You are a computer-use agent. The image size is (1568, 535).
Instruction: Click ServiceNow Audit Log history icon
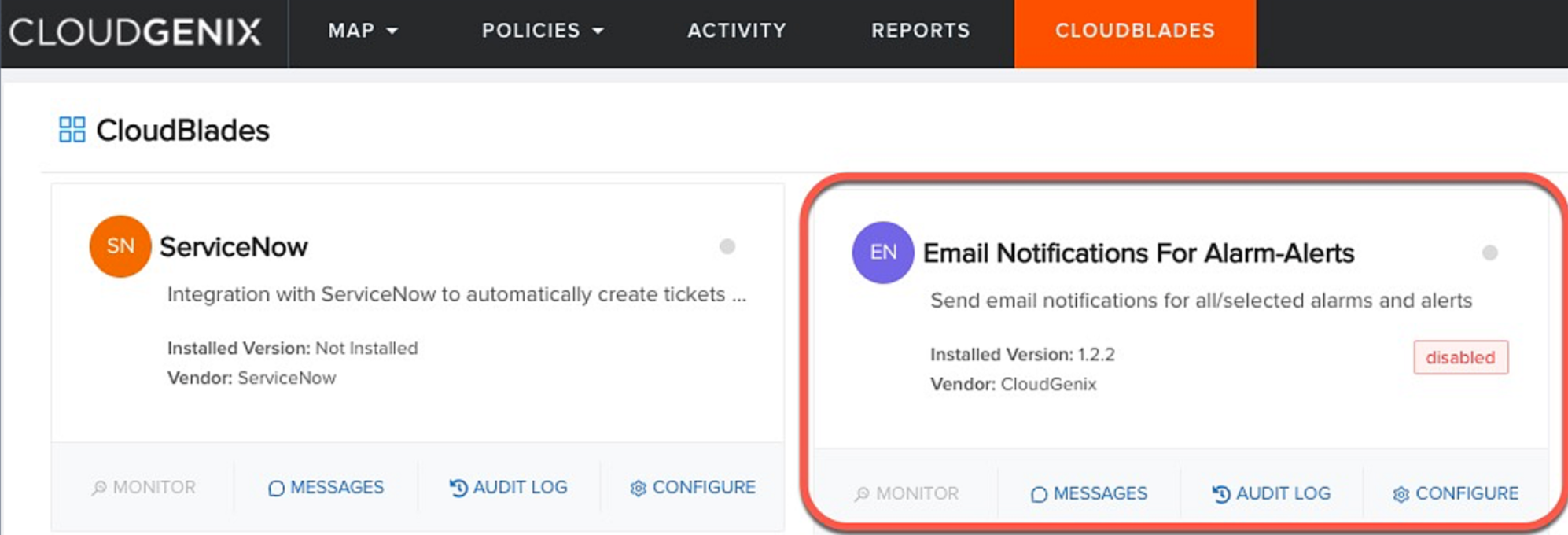[458, 489]
